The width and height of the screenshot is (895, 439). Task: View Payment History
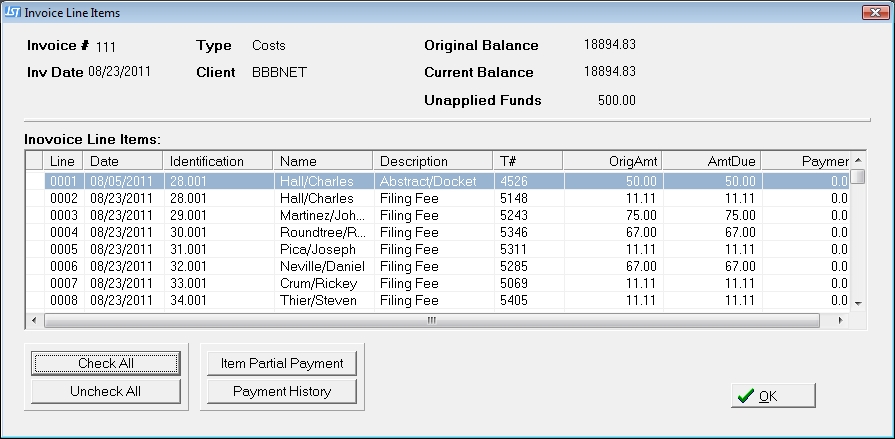click(282, 391)
